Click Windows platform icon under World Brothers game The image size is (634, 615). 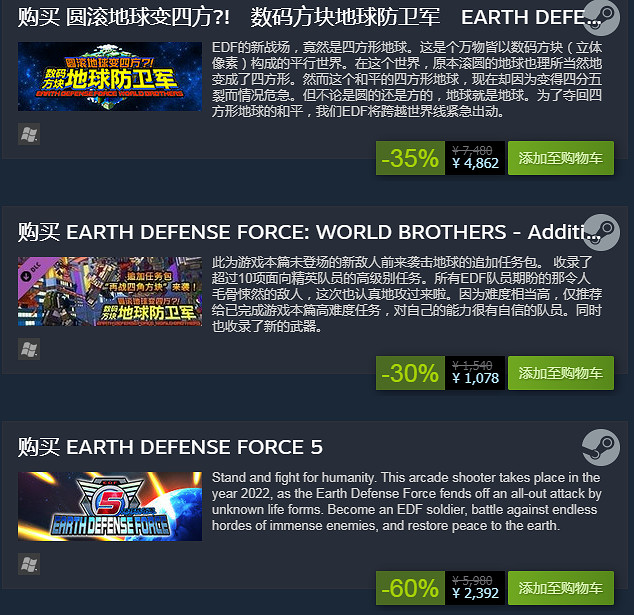coord(29,134)
